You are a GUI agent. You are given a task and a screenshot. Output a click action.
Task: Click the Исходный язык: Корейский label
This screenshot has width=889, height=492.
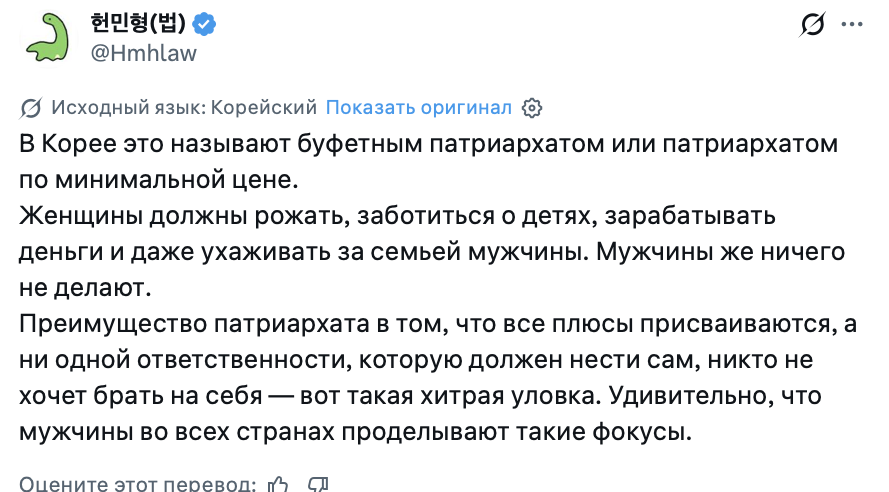tap(184, 108)
